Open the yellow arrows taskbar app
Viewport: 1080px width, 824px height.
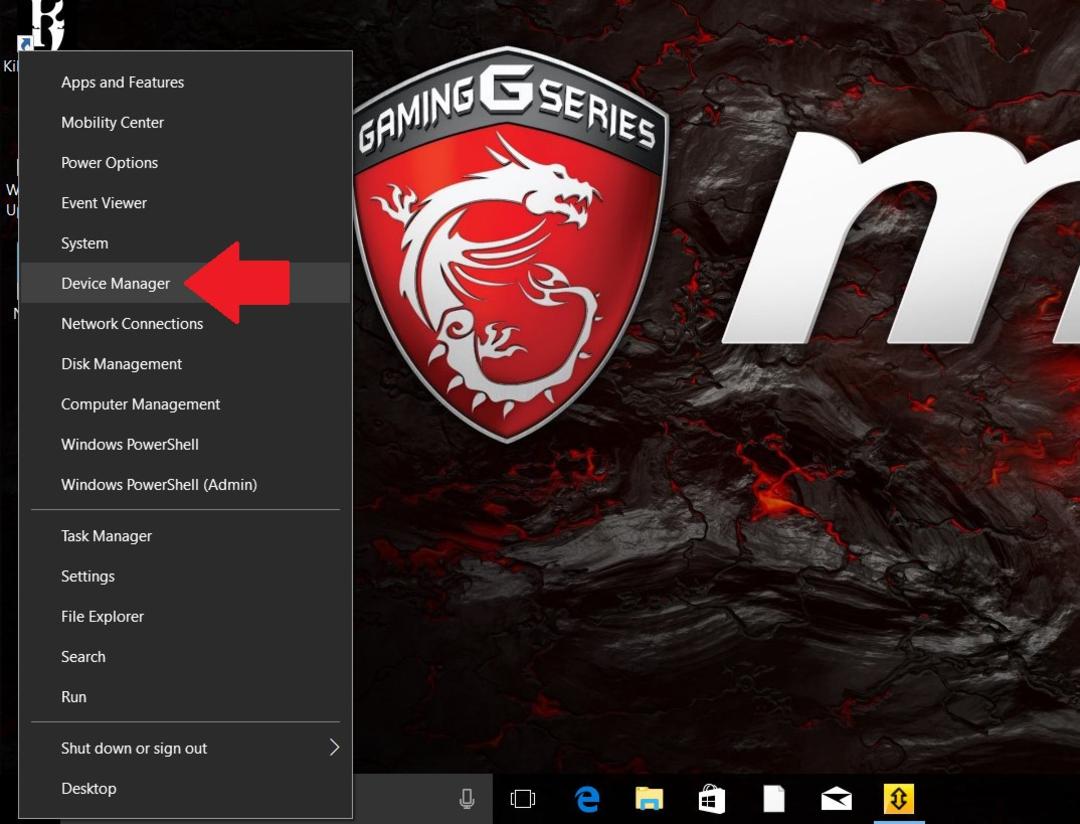click(x=899, y=799)
